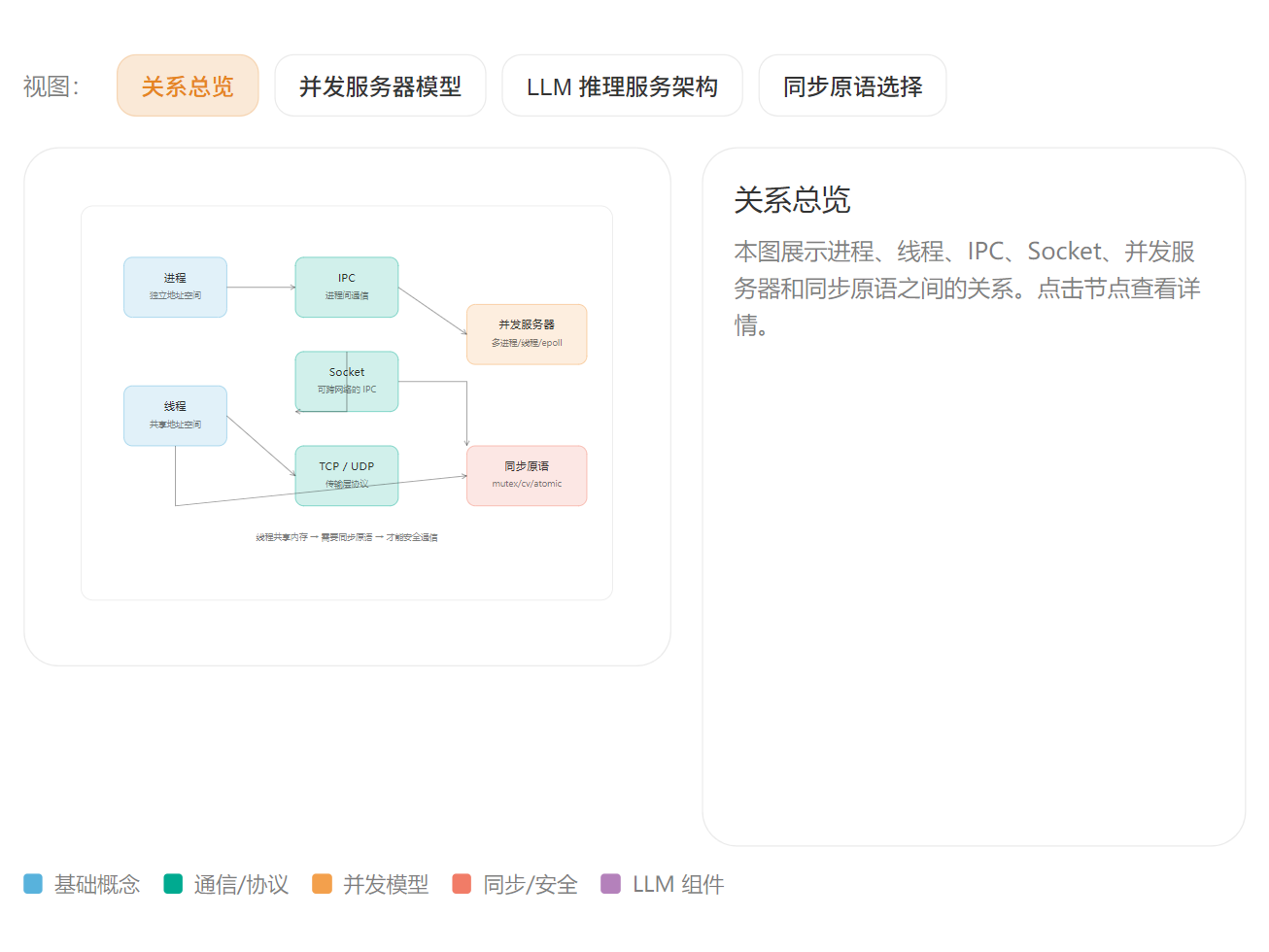Screen dimensions: 1269x952
Task: Click the 同步/安全 legend label
Action: click(531, 884)
